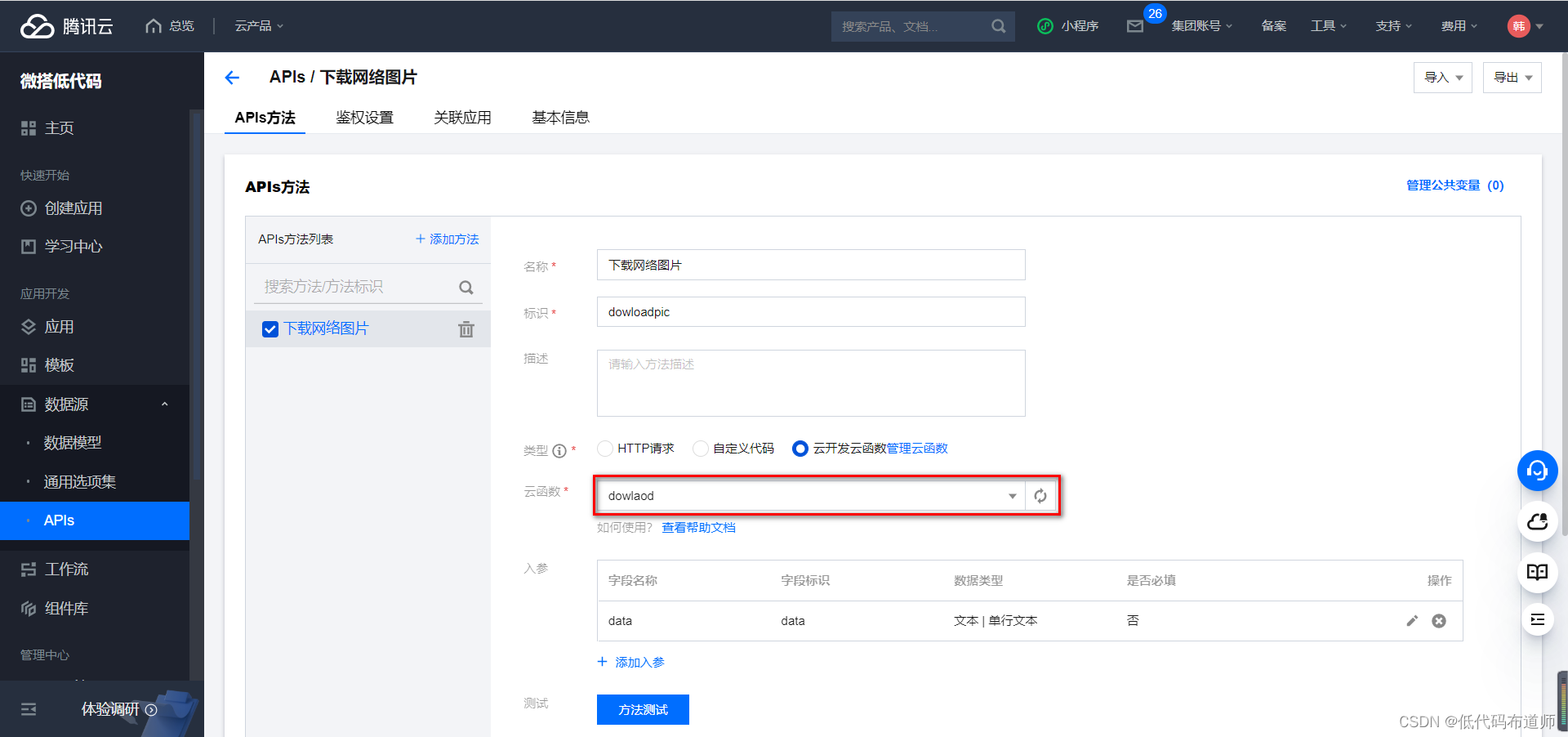1568x737 pixels.
Task: Click the floating cloud icon button
Action: tap(1538, 521)
